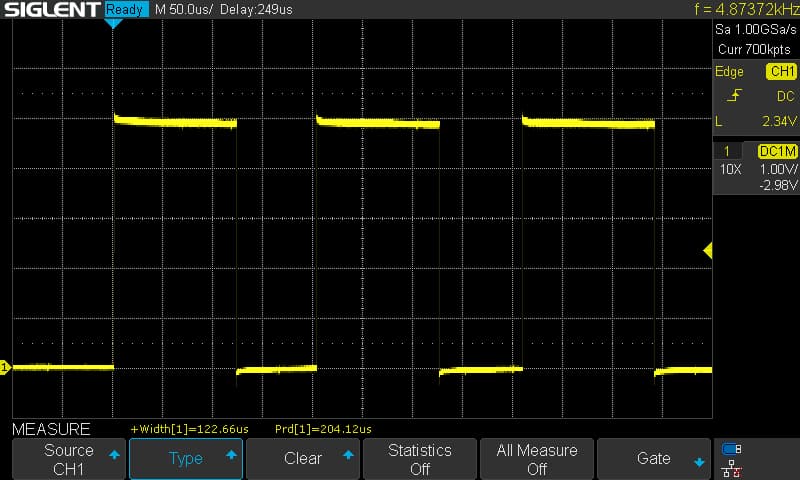The height and width of the screenshot is (480, 800).
Task: Click the DC1M coupling badge
Action: pos(778,151)
